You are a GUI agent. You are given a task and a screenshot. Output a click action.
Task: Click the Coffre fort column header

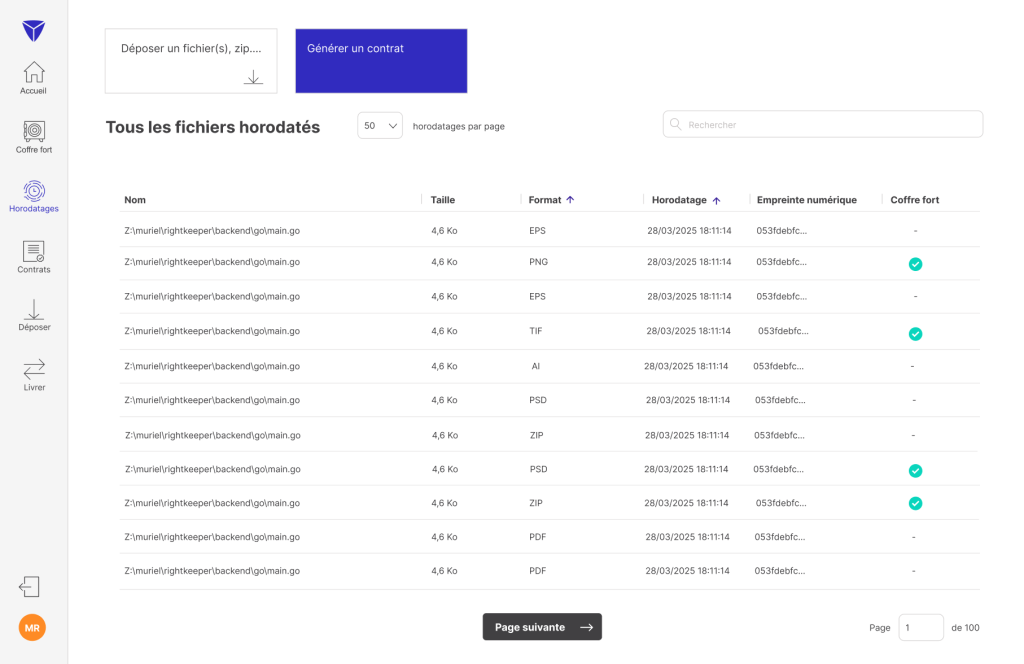(914, 200)
